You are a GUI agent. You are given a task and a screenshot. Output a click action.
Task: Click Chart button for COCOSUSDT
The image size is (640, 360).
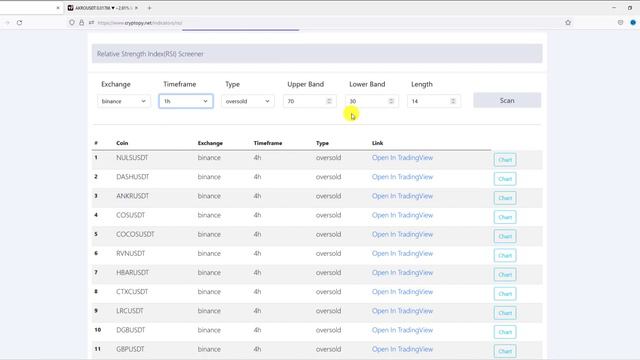tap(505, 236)
